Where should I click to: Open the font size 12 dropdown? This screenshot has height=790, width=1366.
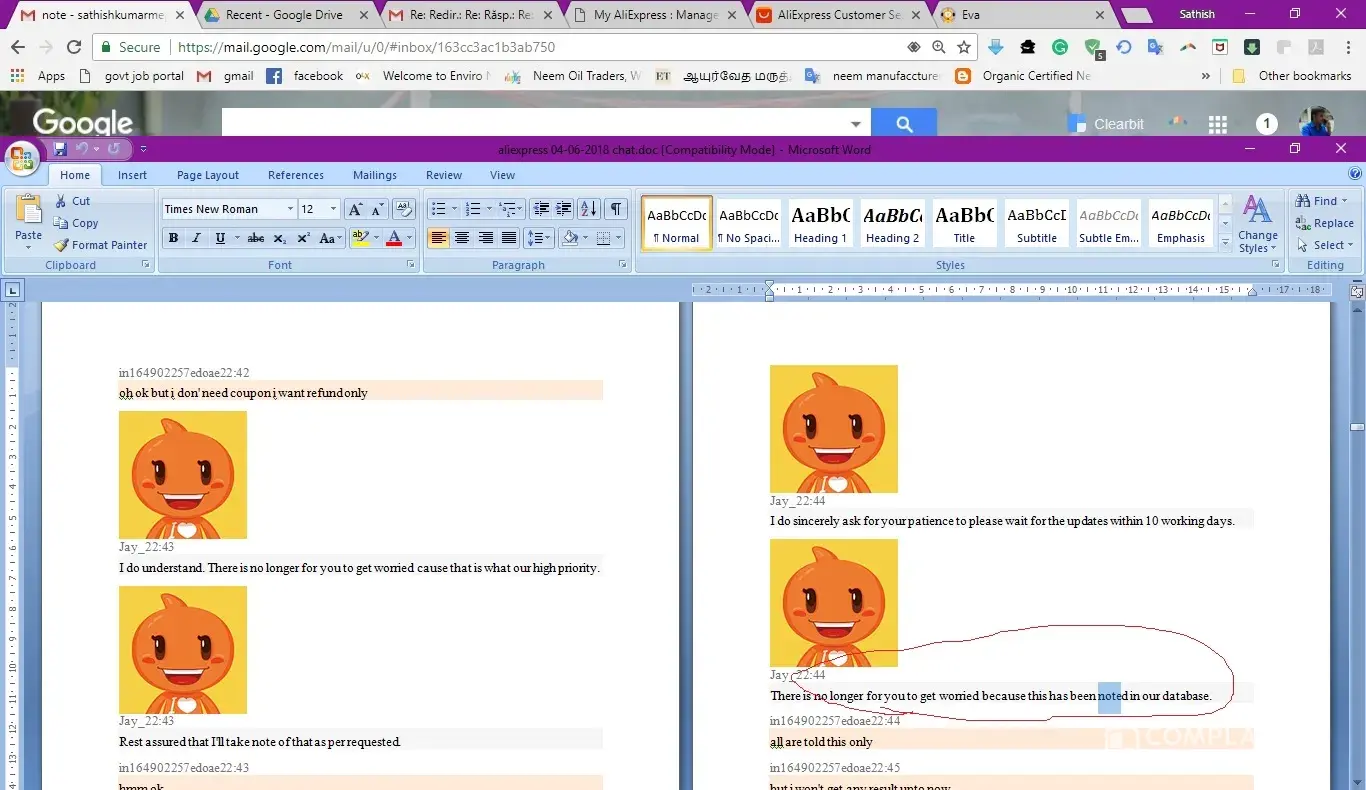(x=332, y=209)
